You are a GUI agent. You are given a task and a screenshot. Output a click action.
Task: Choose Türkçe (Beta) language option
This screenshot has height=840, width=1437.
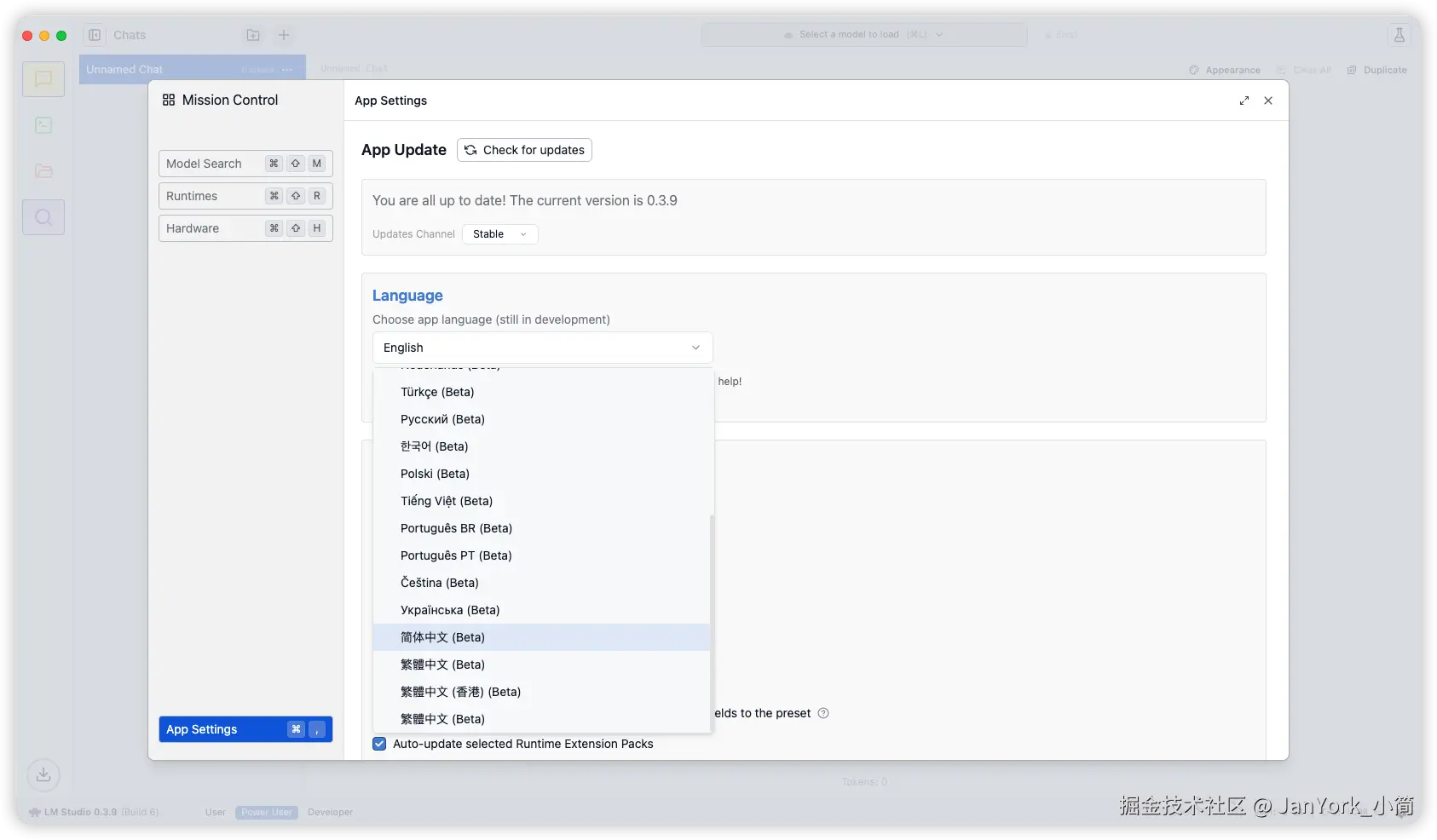[437, 392]
